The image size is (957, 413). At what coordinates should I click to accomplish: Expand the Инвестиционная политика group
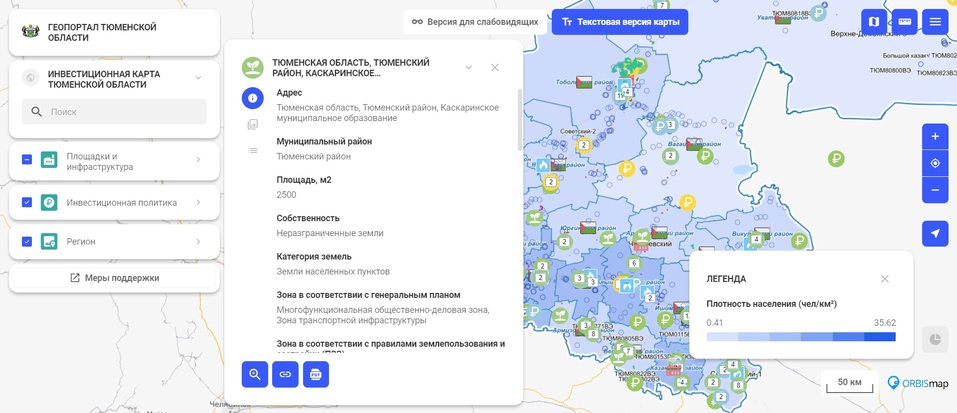coord(198,203)
